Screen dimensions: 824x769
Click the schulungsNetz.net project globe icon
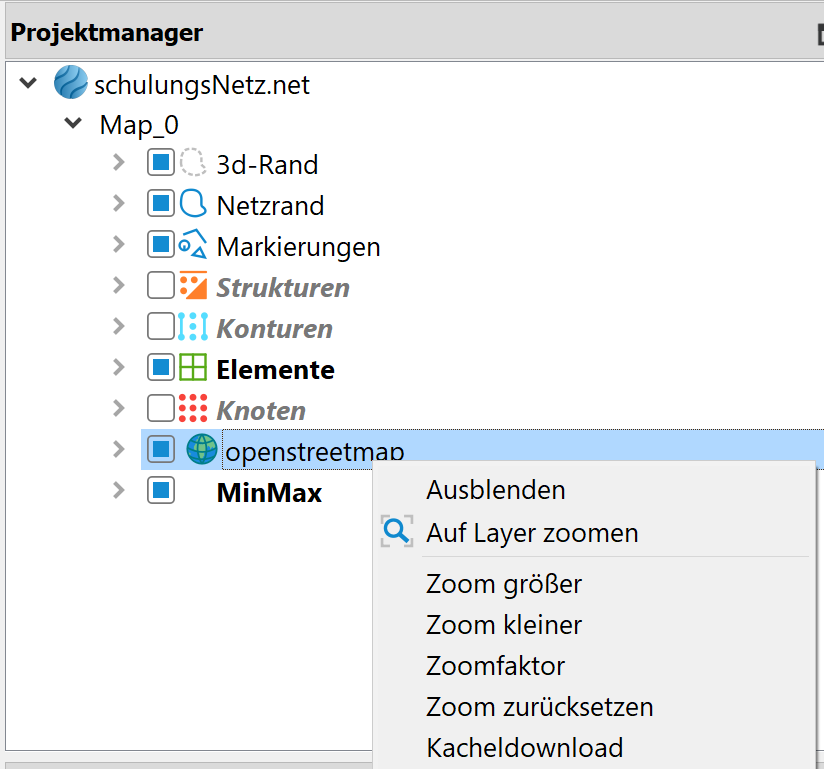click(x=71, y=83)
